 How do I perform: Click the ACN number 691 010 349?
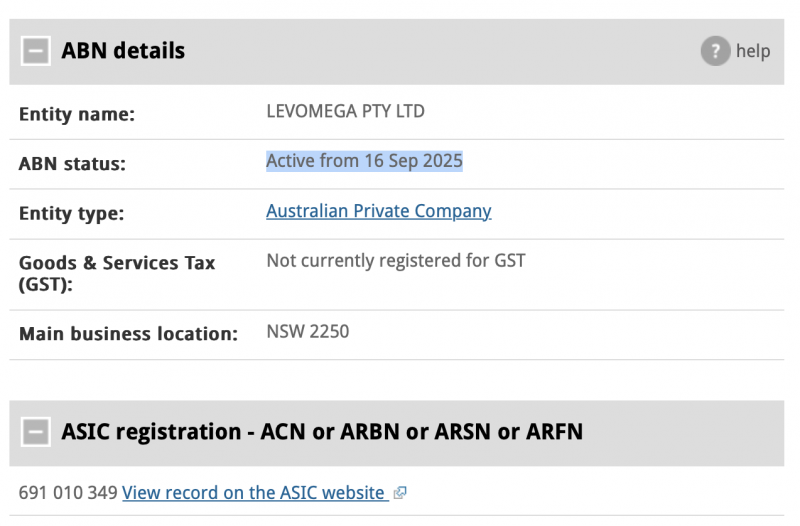[68, 492]
